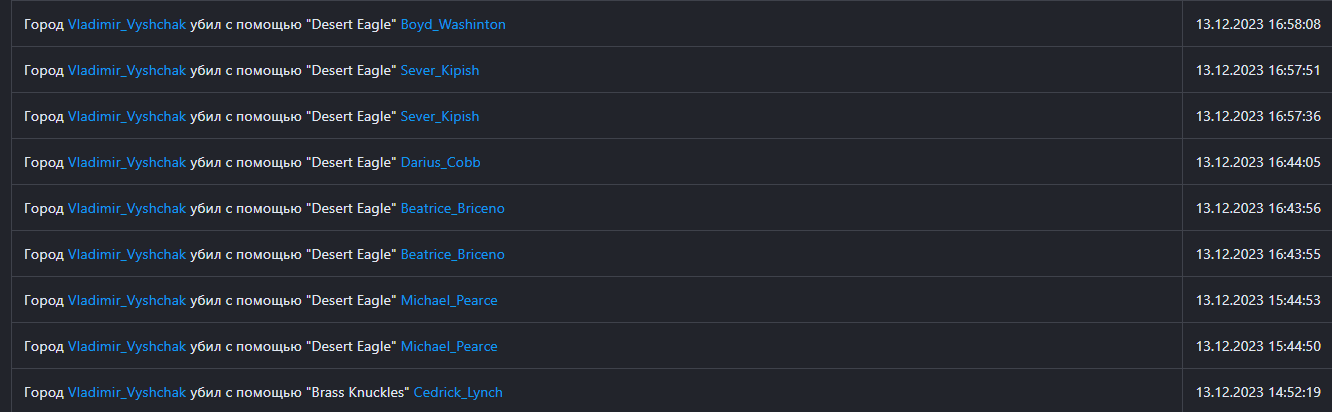Click Vladimir_Vyshchak in the Brass Knuckles row

coord(127,392)
